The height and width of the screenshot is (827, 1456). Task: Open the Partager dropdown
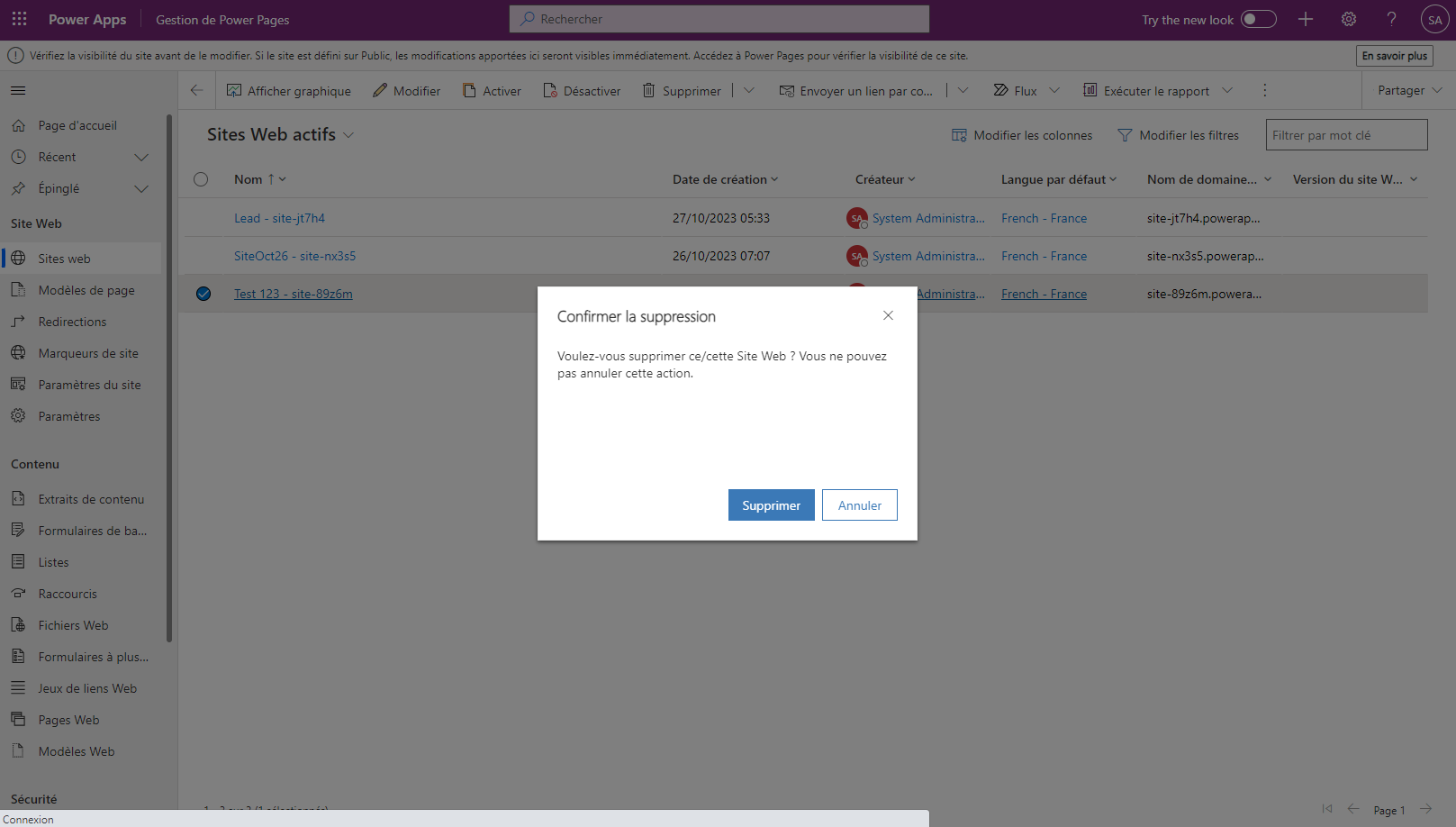(x=1409, y=90)
